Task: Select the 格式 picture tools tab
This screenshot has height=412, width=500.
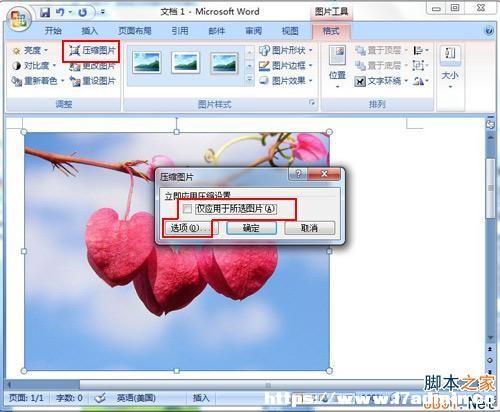Action: point(331,31)
